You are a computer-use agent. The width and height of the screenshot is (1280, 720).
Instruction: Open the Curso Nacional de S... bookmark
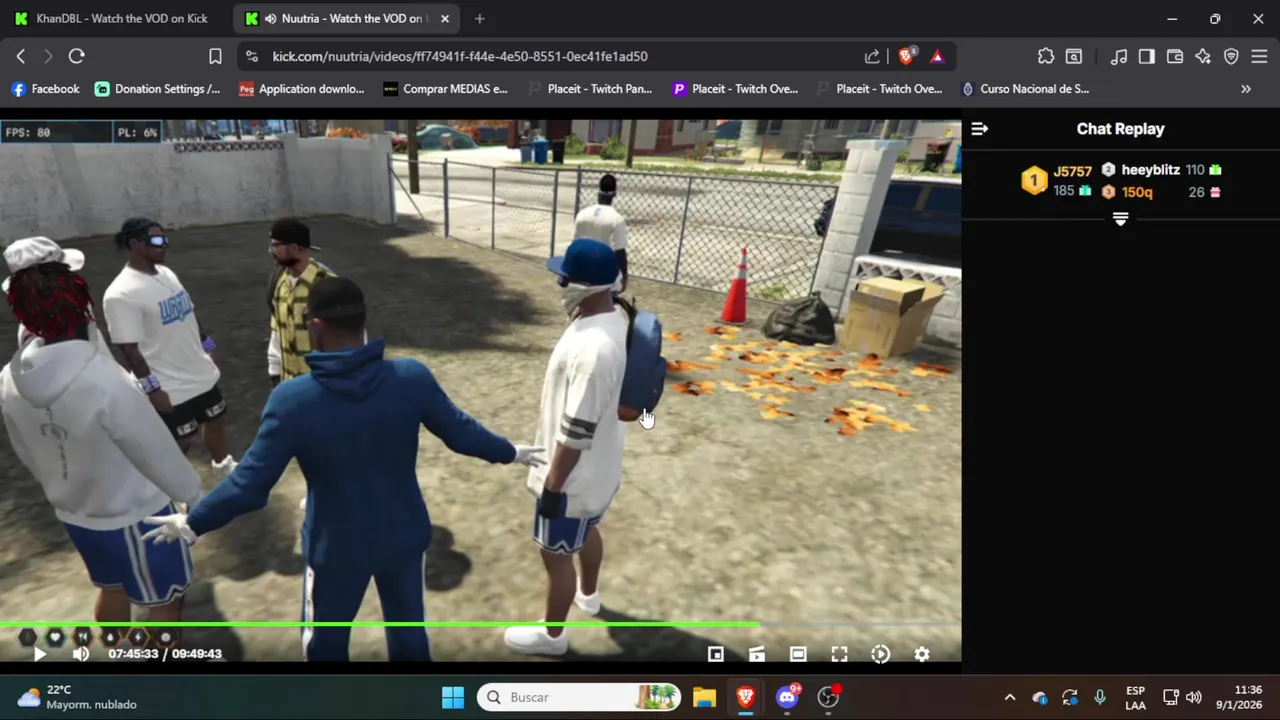[x=1025, y=89]
